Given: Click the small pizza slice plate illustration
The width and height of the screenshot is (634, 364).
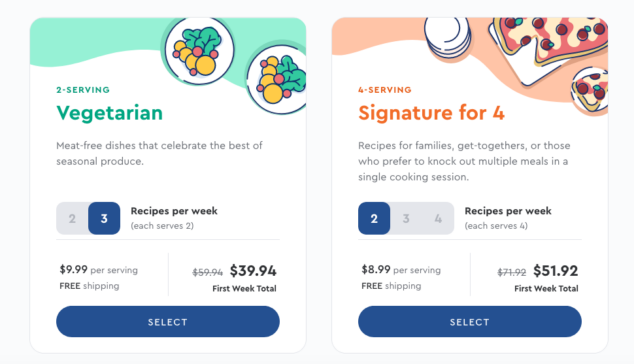Looking at the screenshot, I should (590, 91).
